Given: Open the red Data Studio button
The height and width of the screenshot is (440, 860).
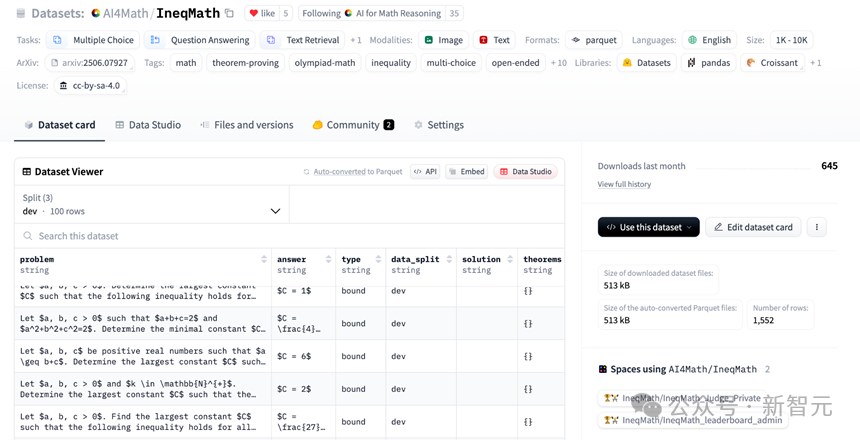Looking at the screenshot, I should (525, 172).
